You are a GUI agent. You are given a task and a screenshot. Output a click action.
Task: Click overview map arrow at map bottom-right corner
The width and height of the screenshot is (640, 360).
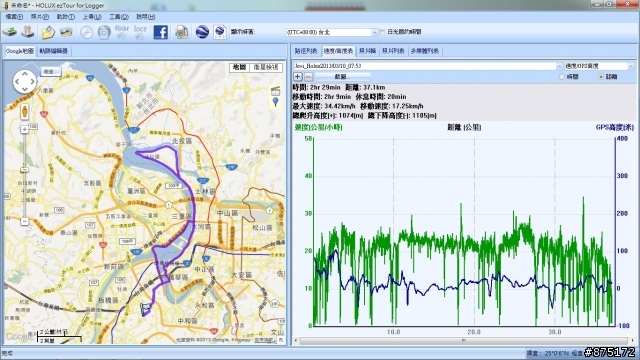point(281,340)
